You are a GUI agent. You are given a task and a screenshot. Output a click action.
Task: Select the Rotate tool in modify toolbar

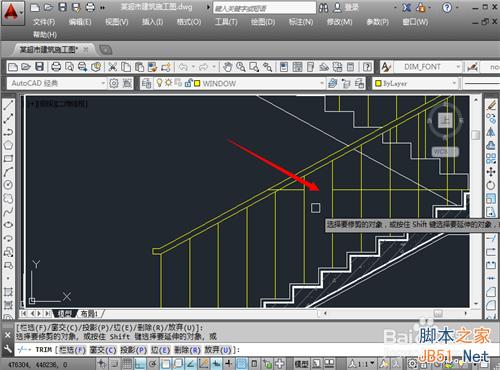tap(491, 185)
